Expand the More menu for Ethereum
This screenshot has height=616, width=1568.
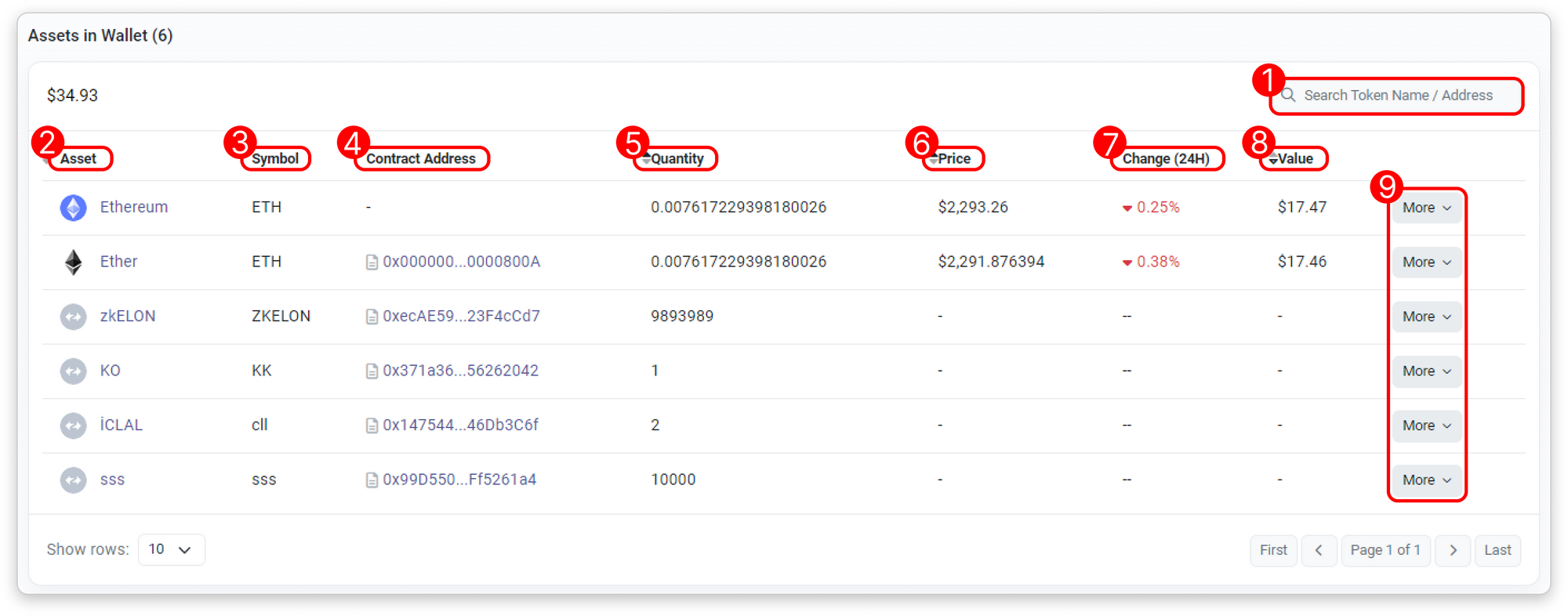coord(1426,208)
